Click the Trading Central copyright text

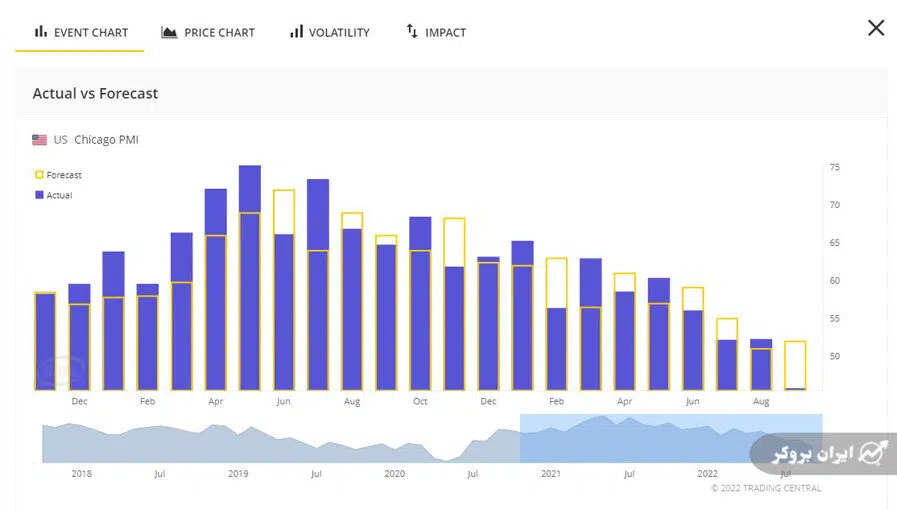(766, 488)
